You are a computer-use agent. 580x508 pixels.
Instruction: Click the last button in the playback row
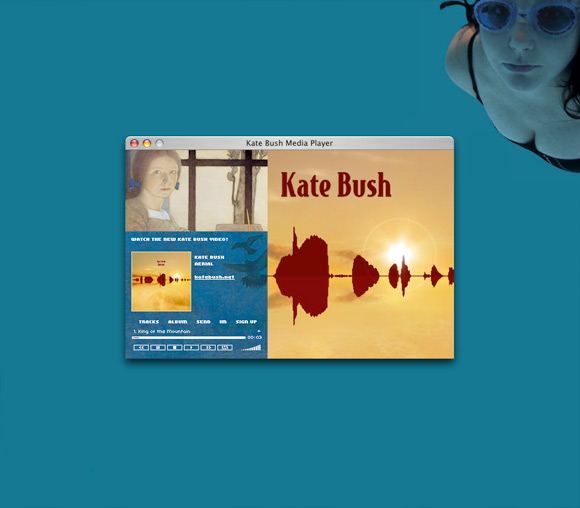pos(225,347)
